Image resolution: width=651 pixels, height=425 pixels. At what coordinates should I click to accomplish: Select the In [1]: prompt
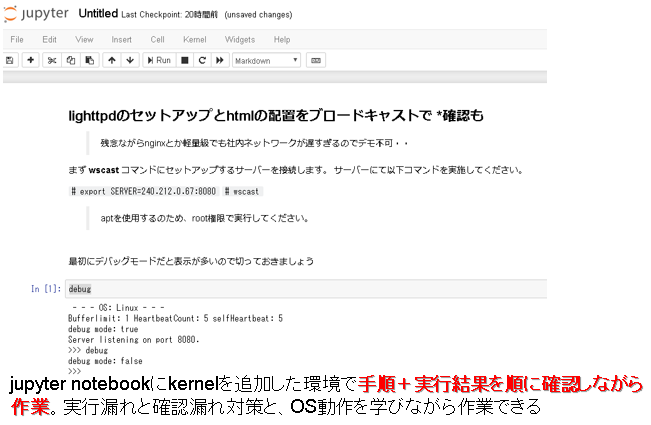pos(46,289)
